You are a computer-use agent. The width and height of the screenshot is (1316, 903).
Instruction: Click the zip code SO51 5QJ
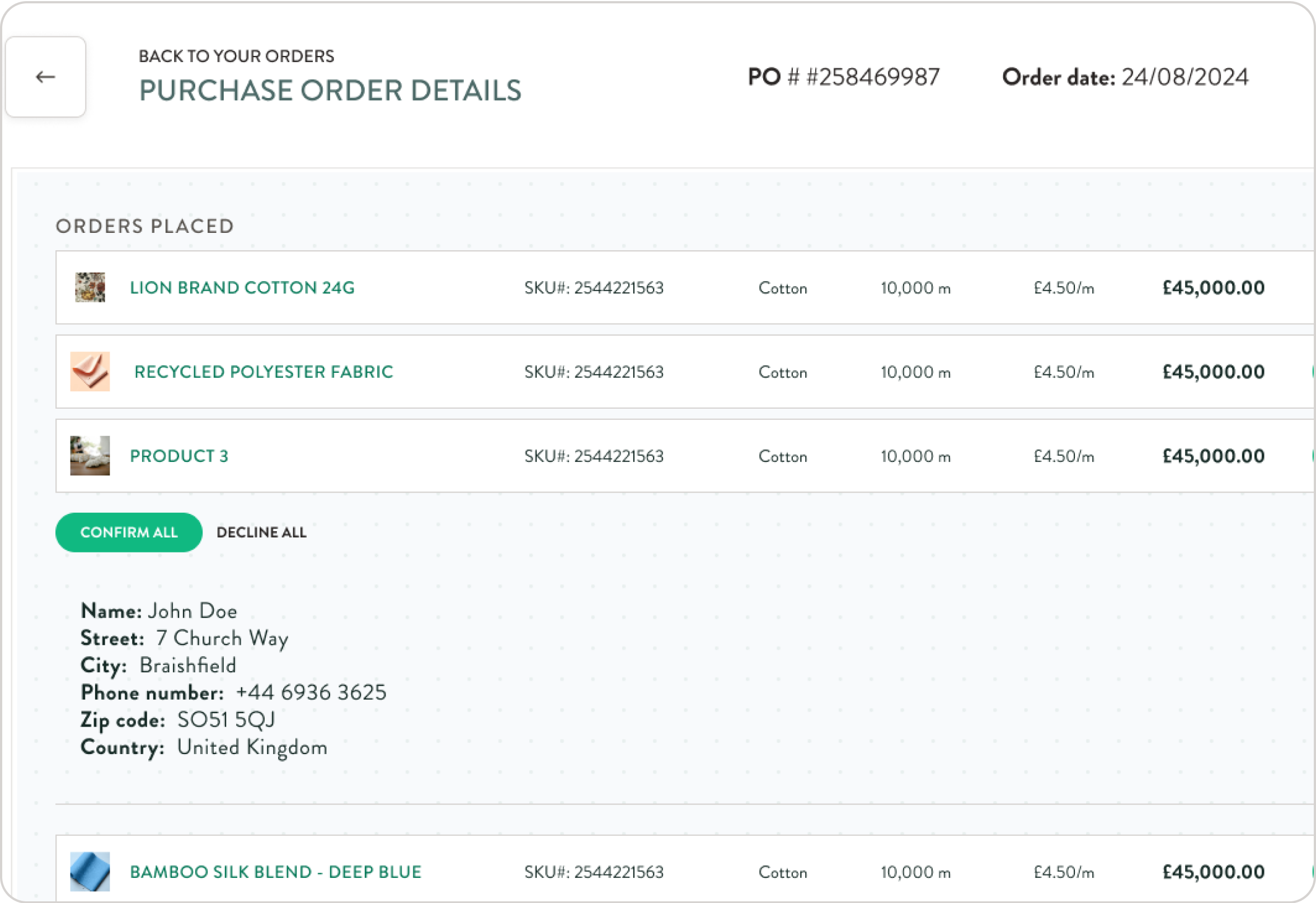(226, 719)
